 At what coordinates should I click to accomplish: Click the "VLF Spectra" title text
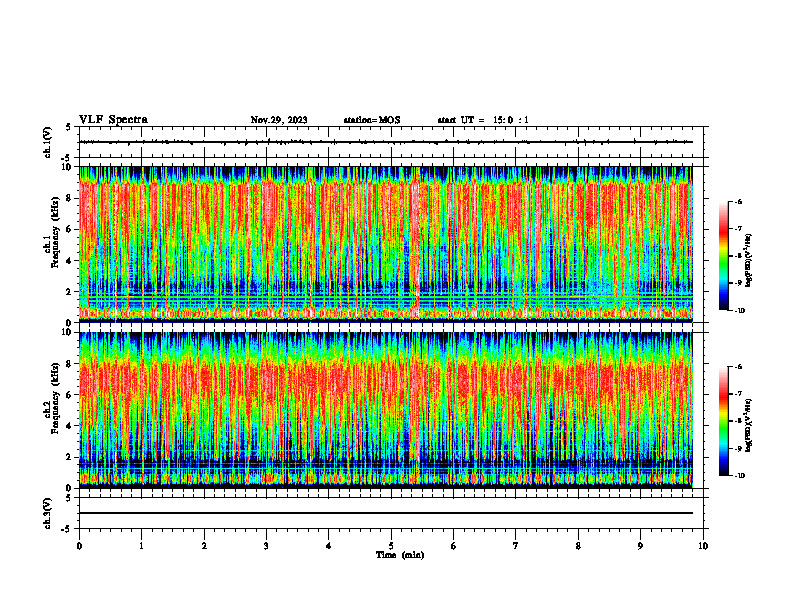[x=113, y=120]
